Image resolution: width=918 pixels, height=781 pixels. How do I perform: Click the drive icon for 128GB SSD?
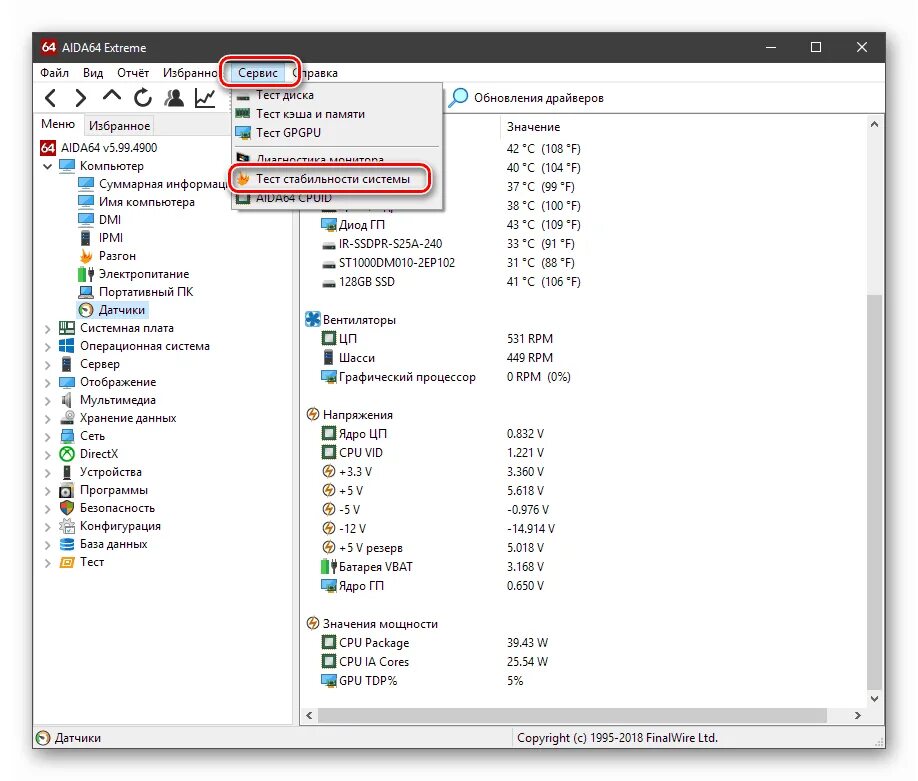pos(328,282)
